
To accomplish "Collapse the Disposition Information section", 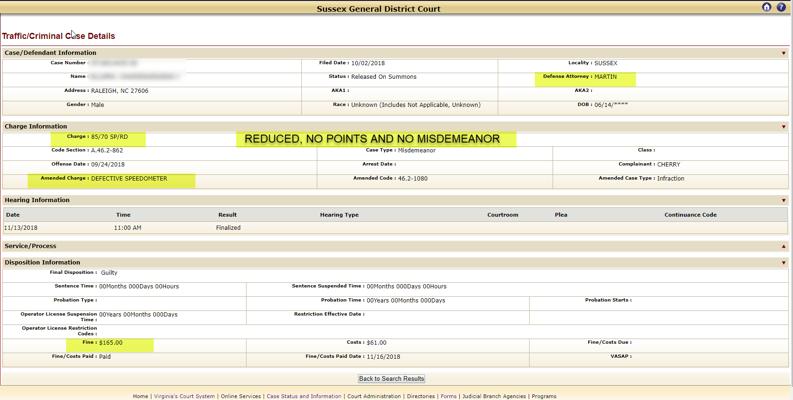I will tap(783, 263).
